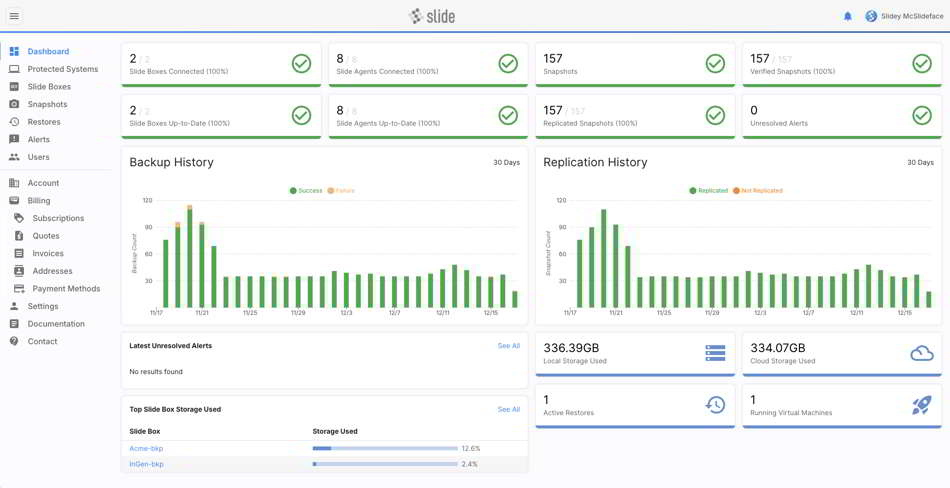Click the Snapshots camera icon

[15, 104]
